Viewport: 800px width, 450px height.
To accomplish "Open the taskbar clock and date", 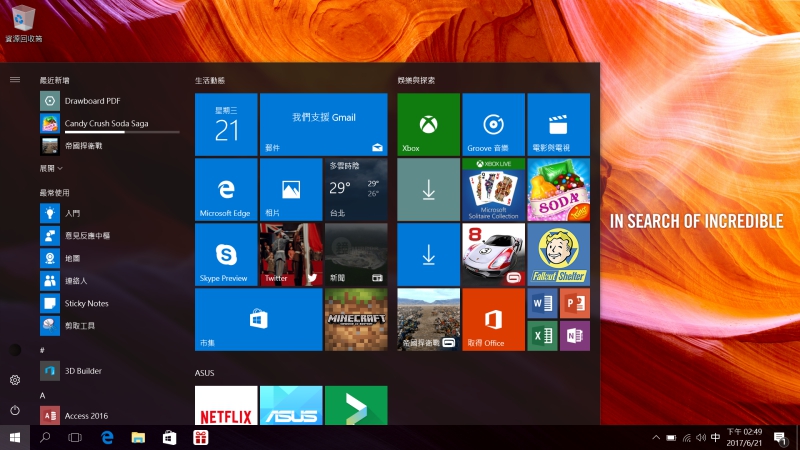I will point(744,438).
